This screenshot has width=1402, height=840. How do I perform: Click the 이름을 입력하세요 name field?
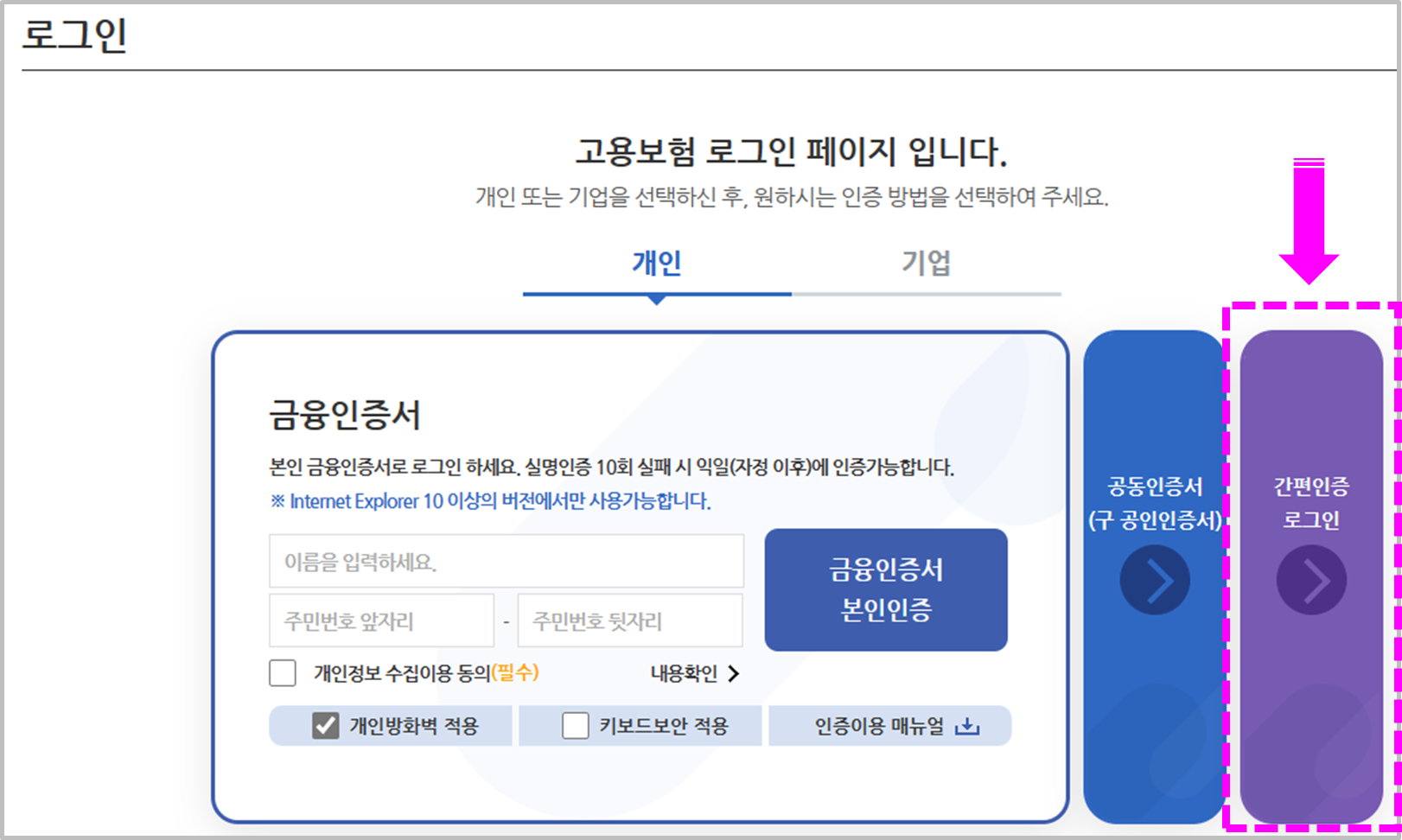pos(507,560)
